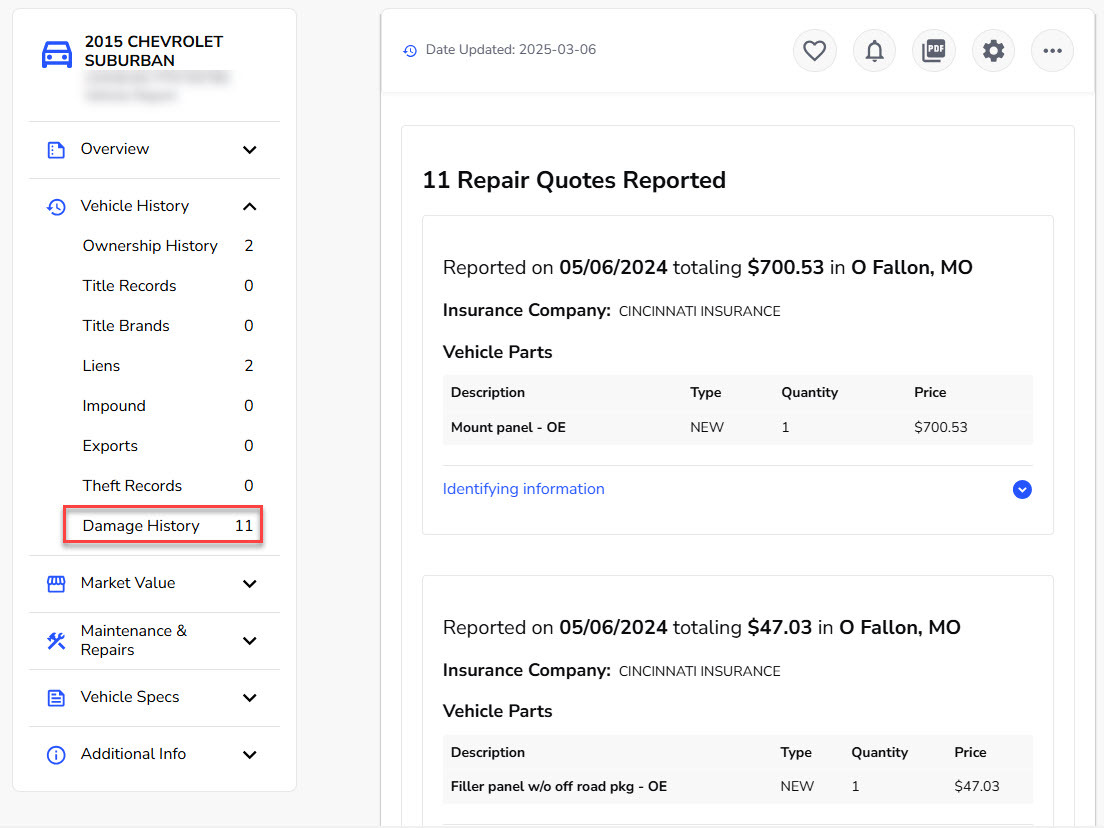This screenshot has height=828, width=1104.
Task: Click the Ownership History count 2
Action: click(249, 246)
